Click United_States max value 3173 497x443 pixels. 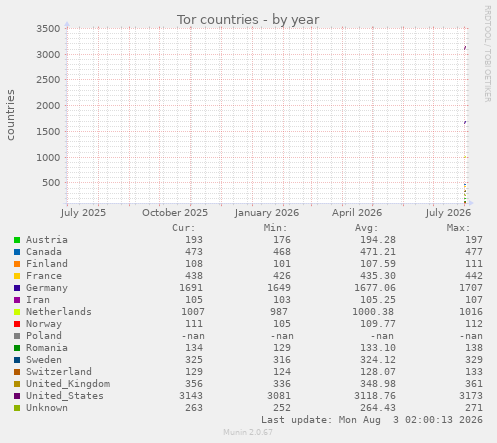tap(471, 396)
